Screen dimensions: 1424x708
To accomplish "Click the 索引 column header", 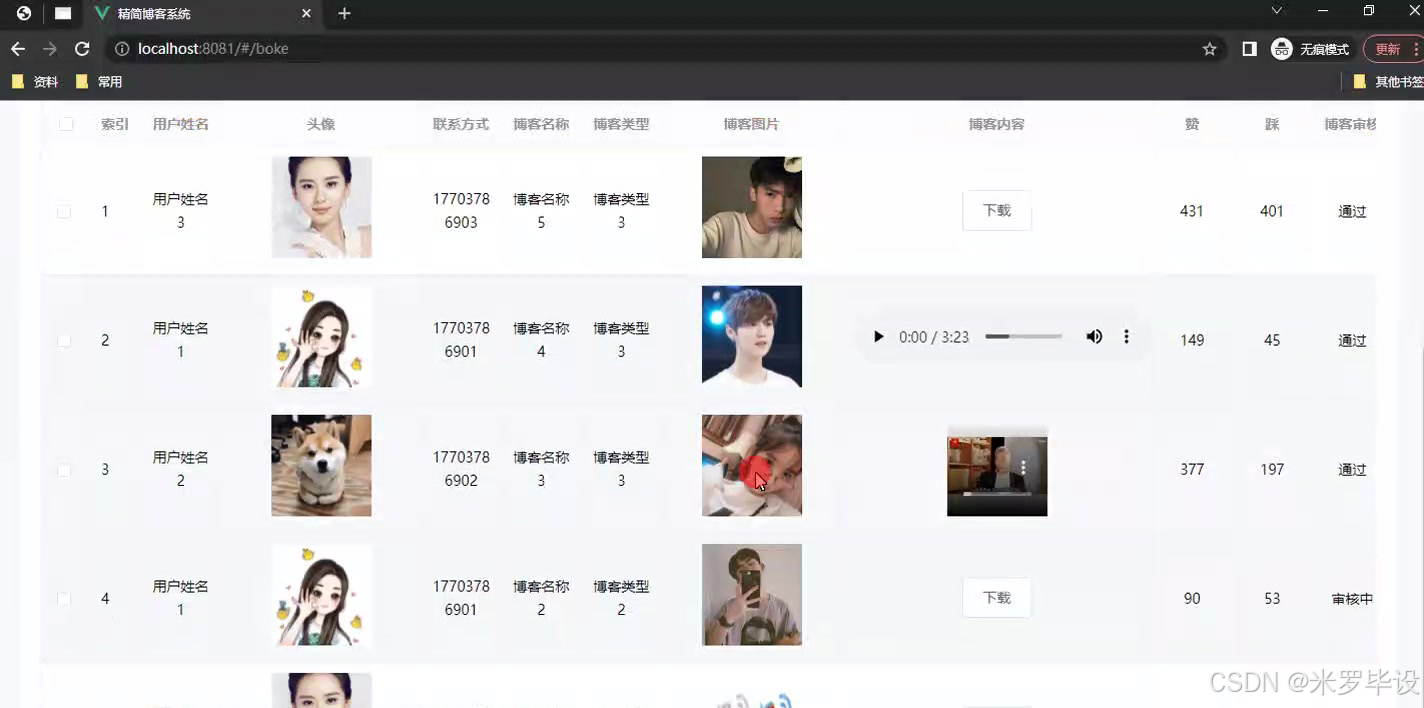I will [x=115, y=124].
